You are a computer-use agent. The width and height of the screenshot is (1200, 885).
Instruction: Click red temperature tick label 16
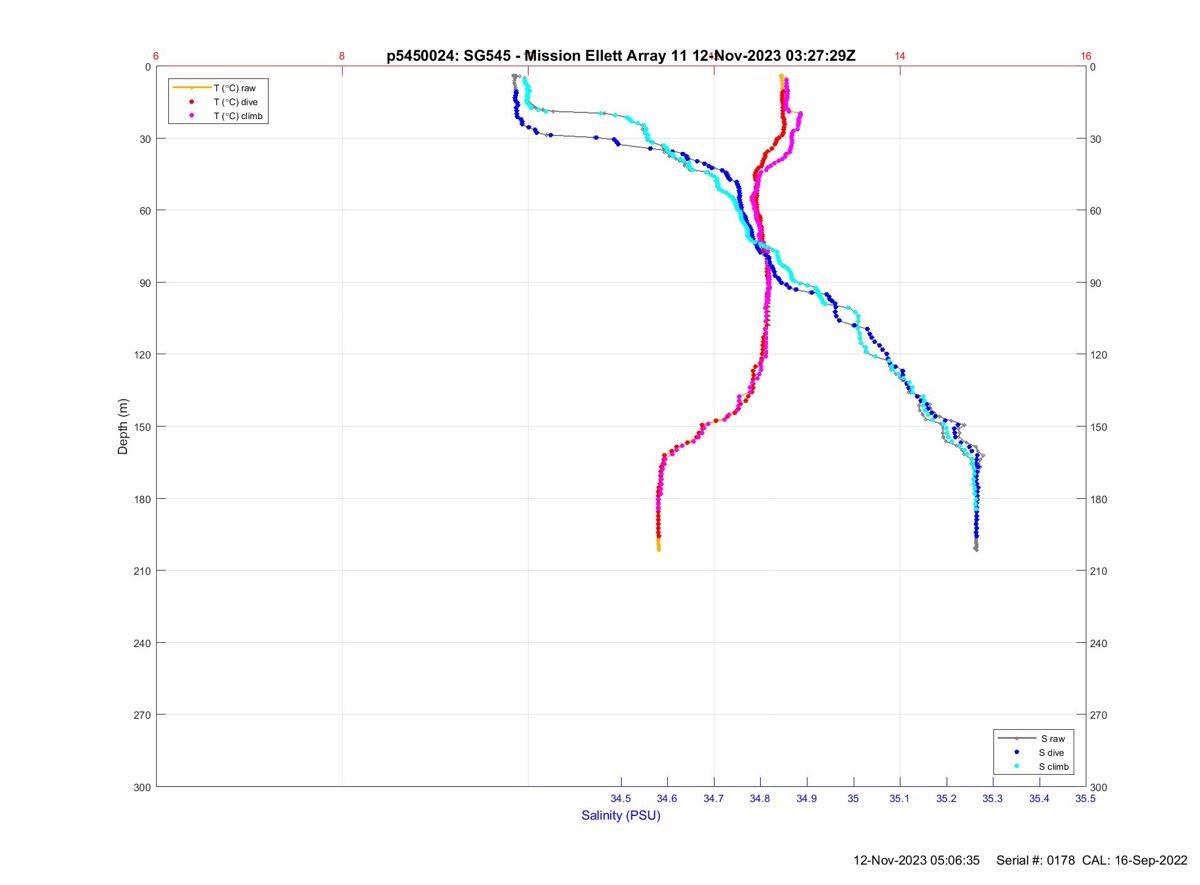click(1086, 56)
